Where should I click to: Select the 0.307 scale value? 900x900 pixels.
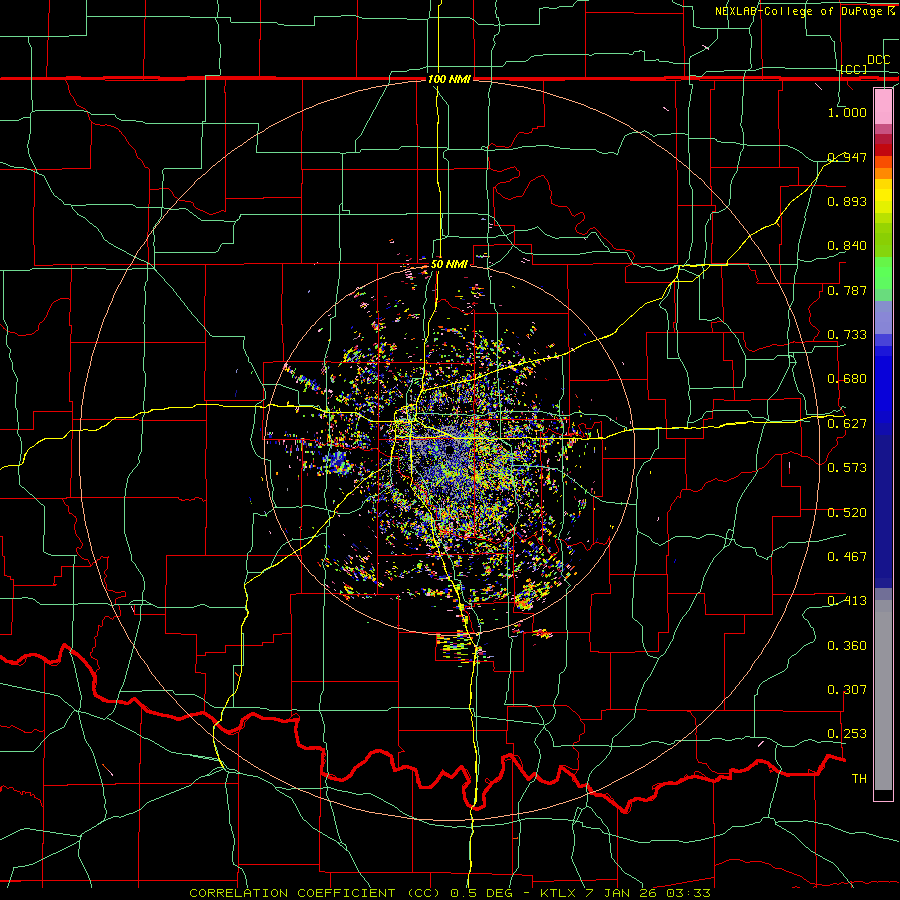pos(847,690)
